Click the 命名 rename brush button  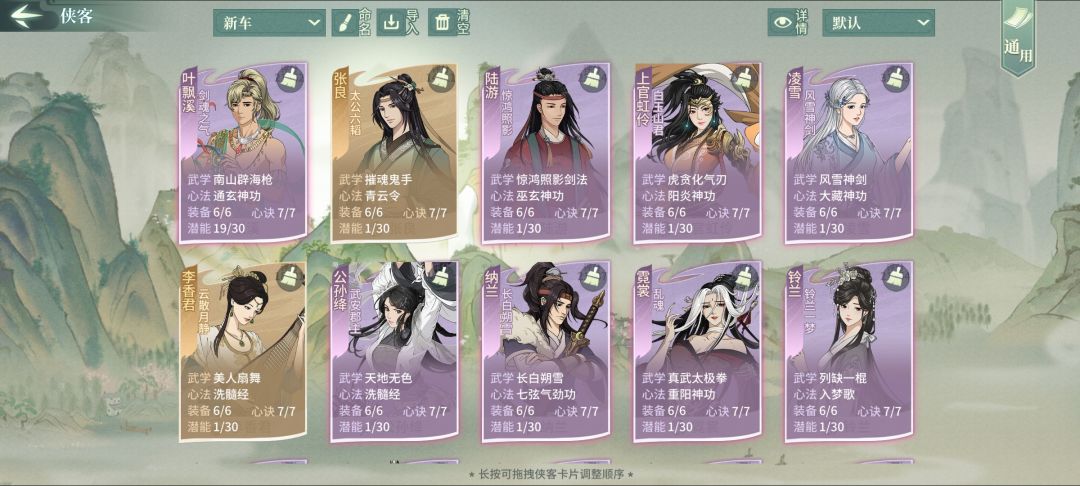pyautogui.click(x=352, y=23)
